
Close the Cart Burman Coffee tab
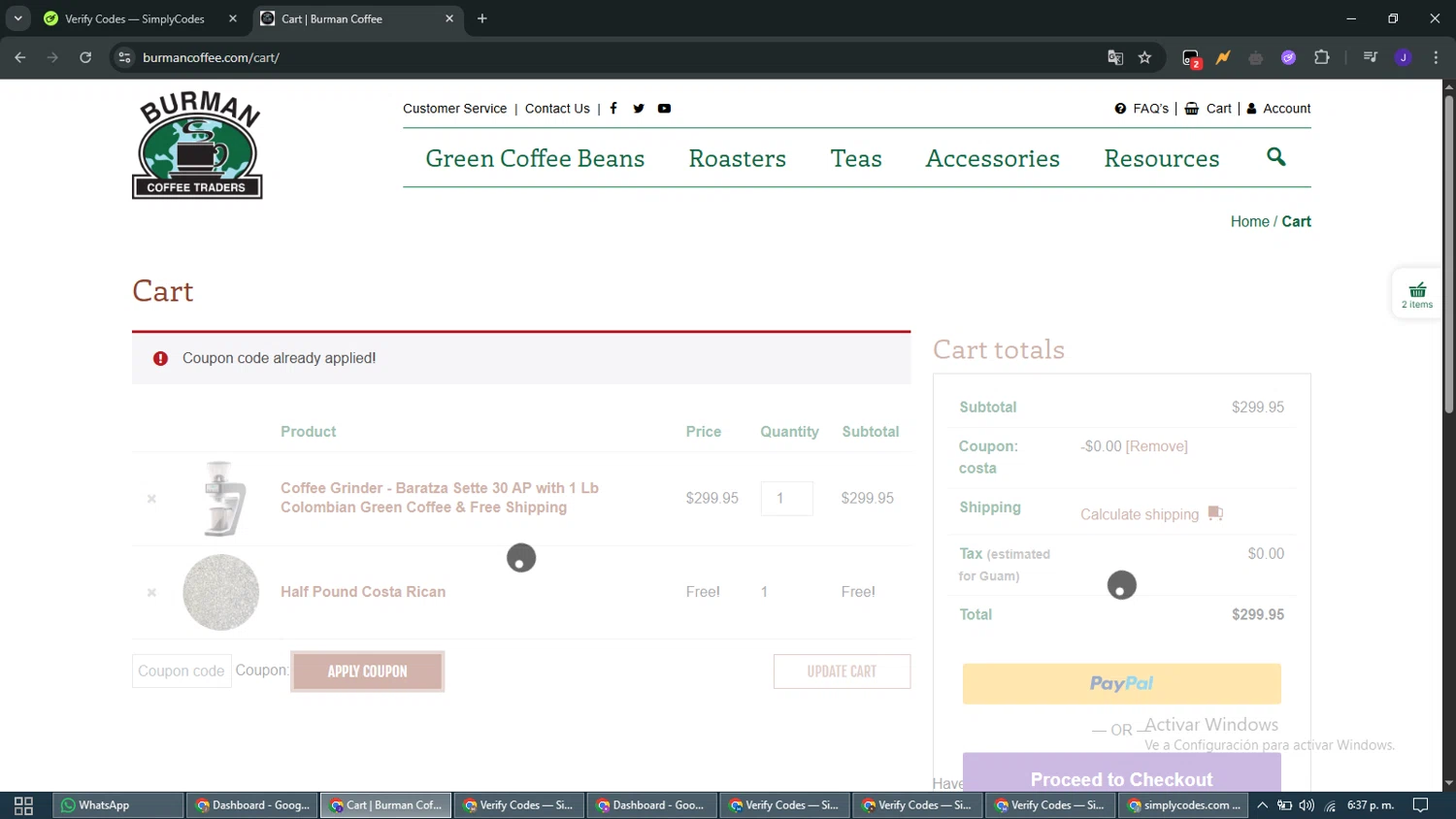point(449,18)
